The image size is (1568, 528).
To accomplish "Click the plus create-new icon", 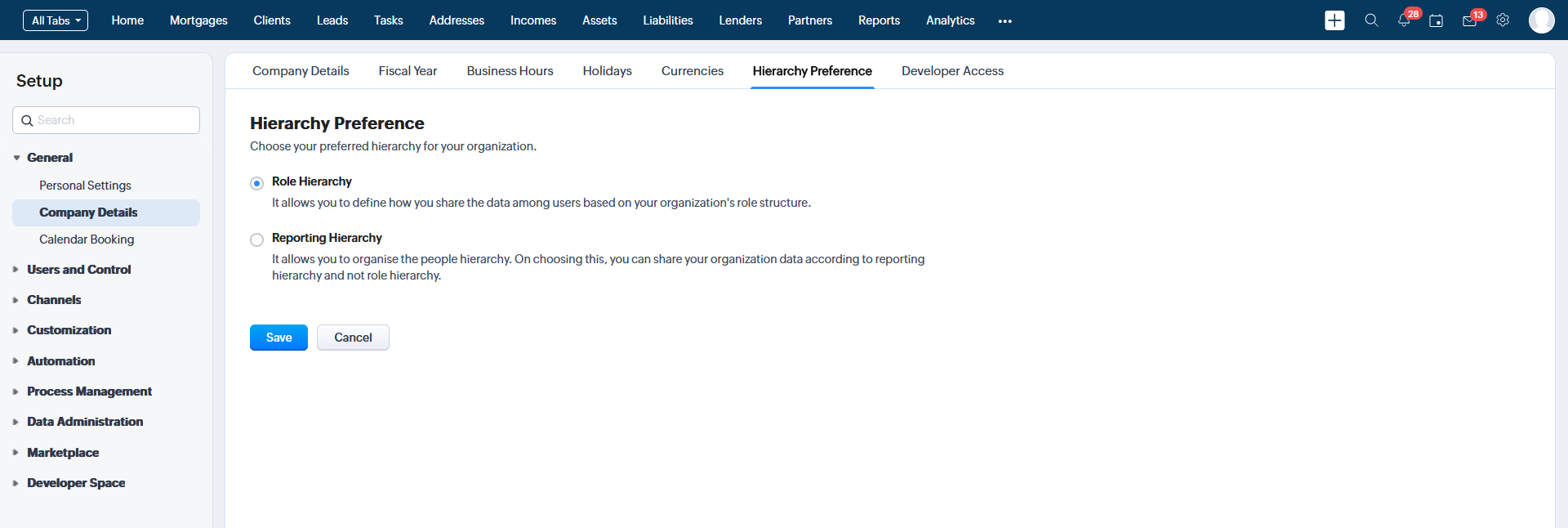I will (x=1334, y=20).
